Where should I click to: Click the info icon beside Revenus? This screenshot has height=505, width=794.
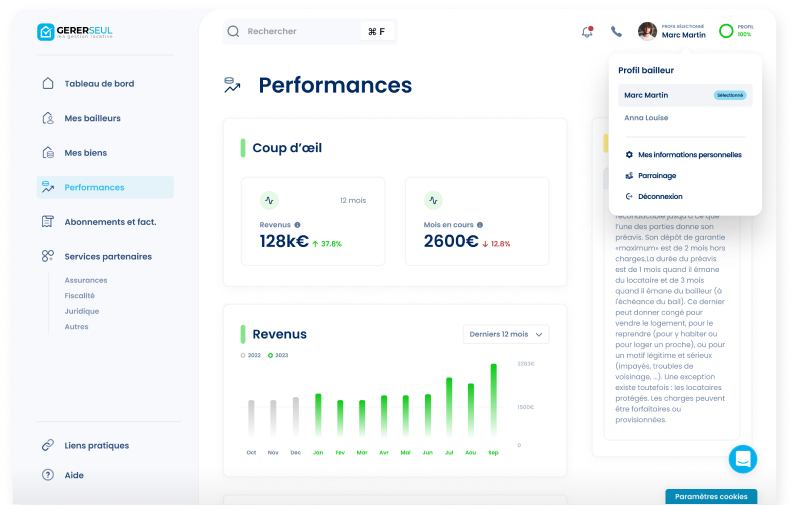[x=297, y=225]
